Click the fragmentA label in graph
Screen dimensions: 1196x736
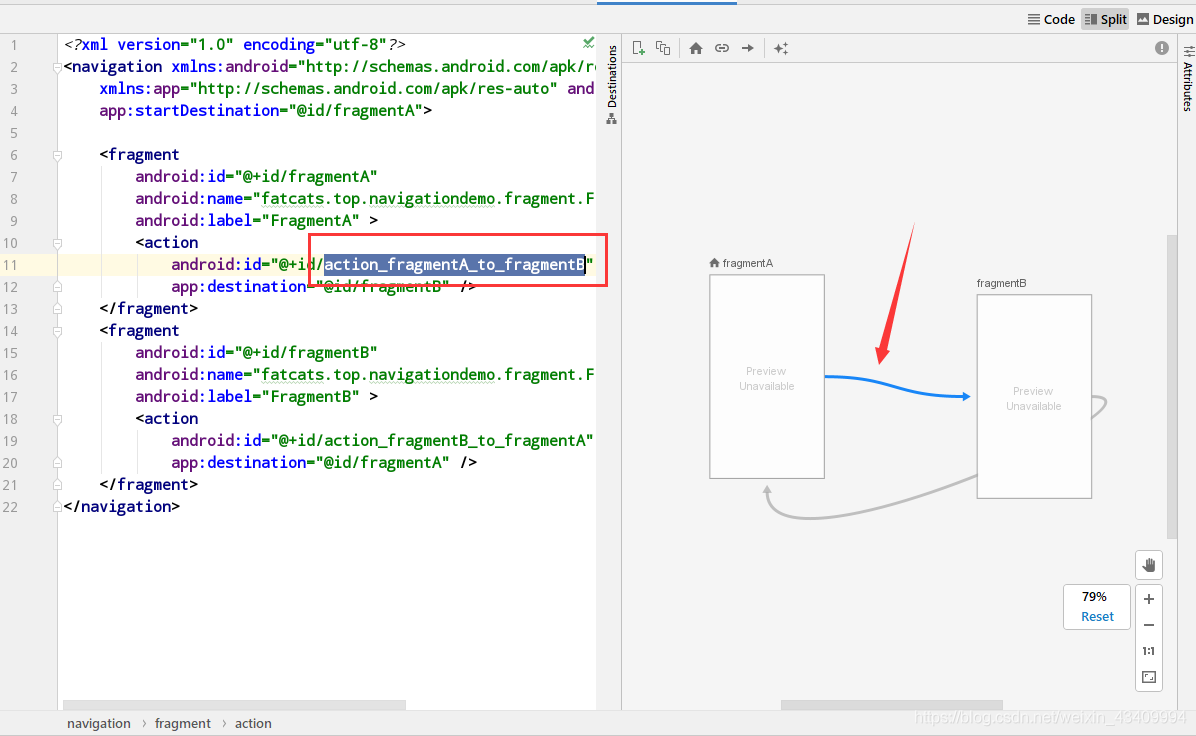coord(748,263)
